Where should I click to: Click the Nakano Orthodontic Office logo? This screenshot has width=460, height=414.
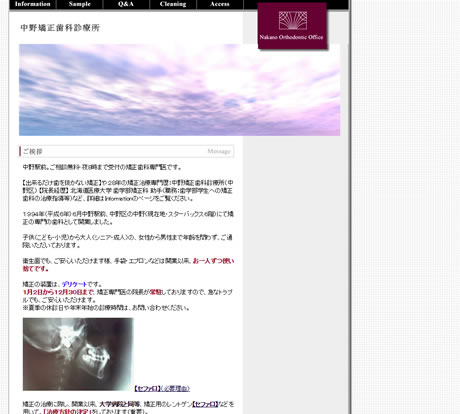pos(292,26)
